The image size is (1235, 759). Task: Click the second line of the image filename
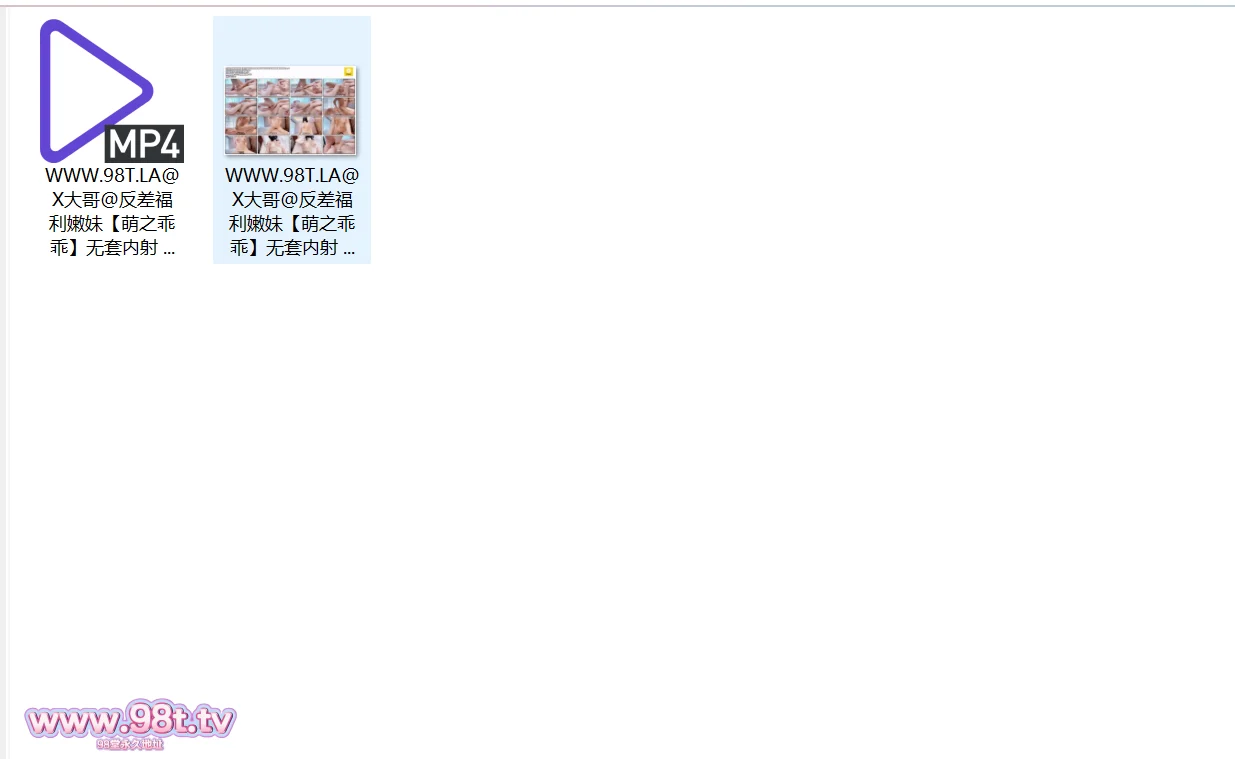(x=292, y=199)
